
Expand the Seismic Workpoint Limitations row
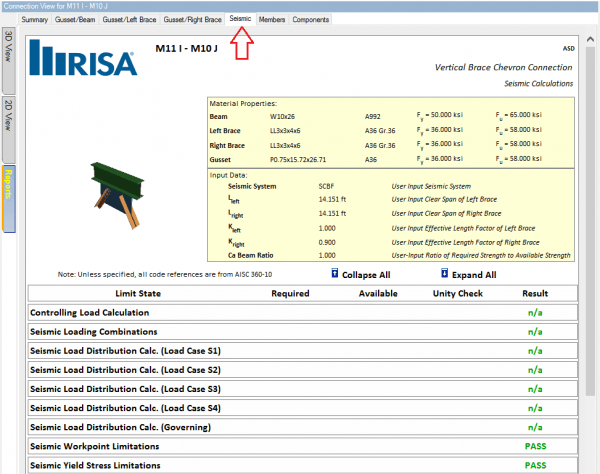pyautogui.click(x=96, y=446)
